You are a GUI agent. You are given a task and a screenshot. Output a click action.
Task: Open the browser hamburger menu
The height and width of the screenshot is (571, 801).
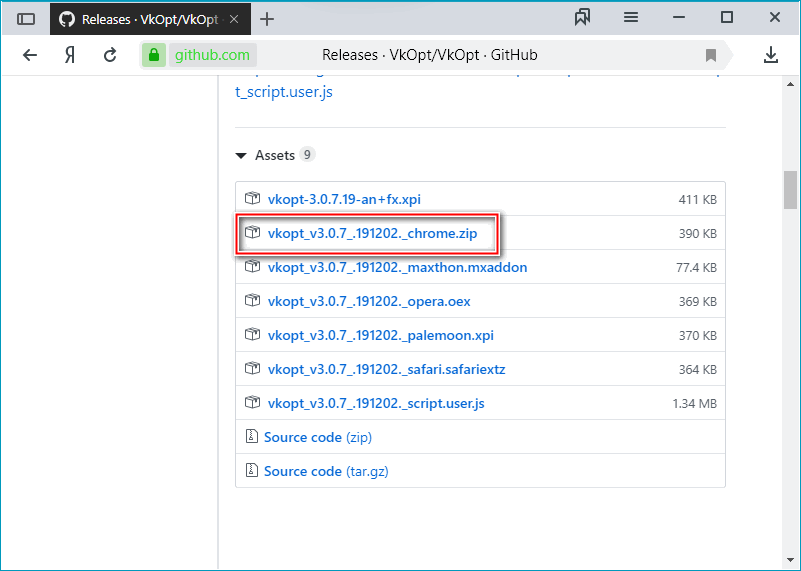pos(631,18)
